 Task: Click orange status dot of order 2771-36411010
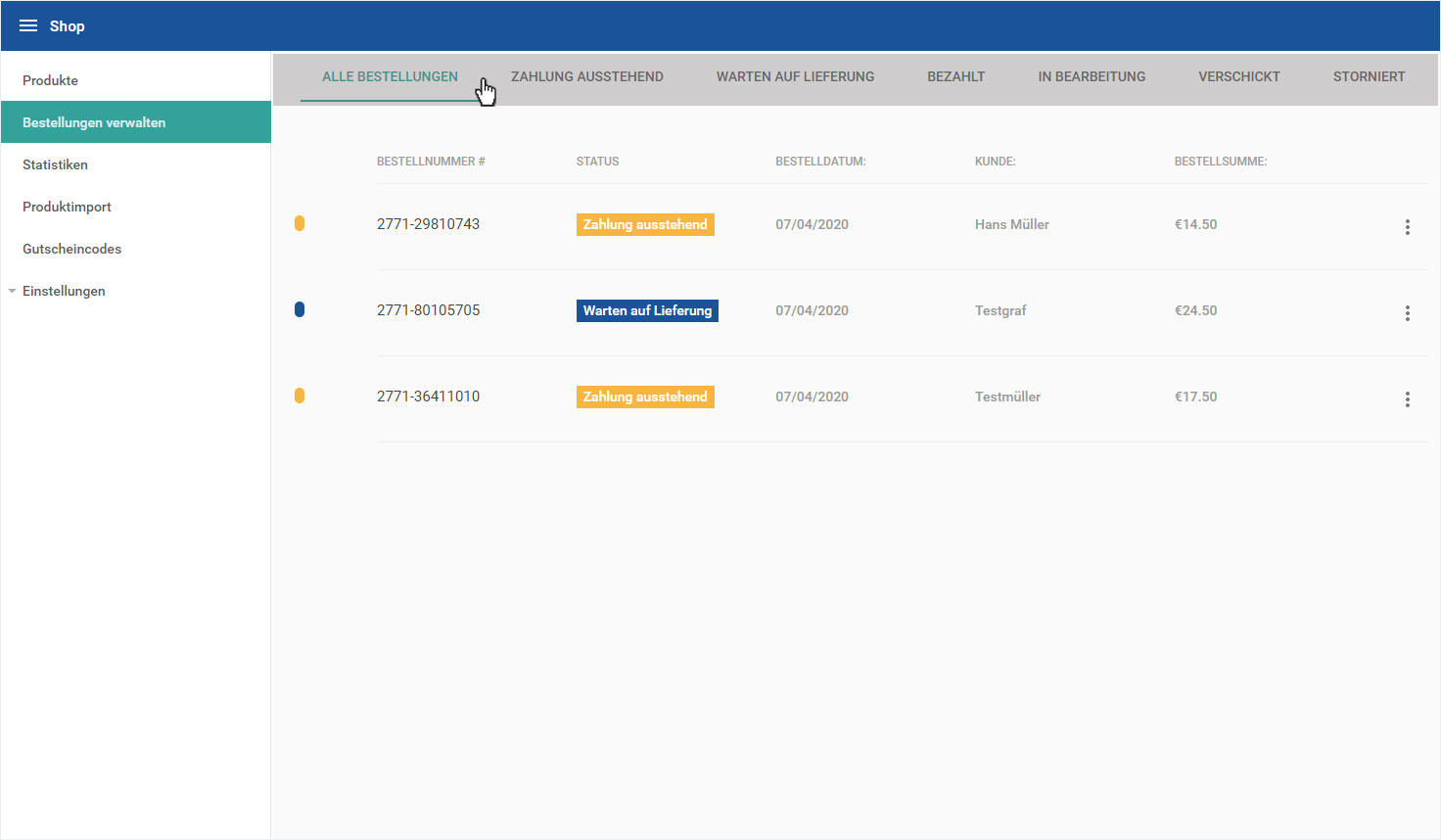[300, 396]
